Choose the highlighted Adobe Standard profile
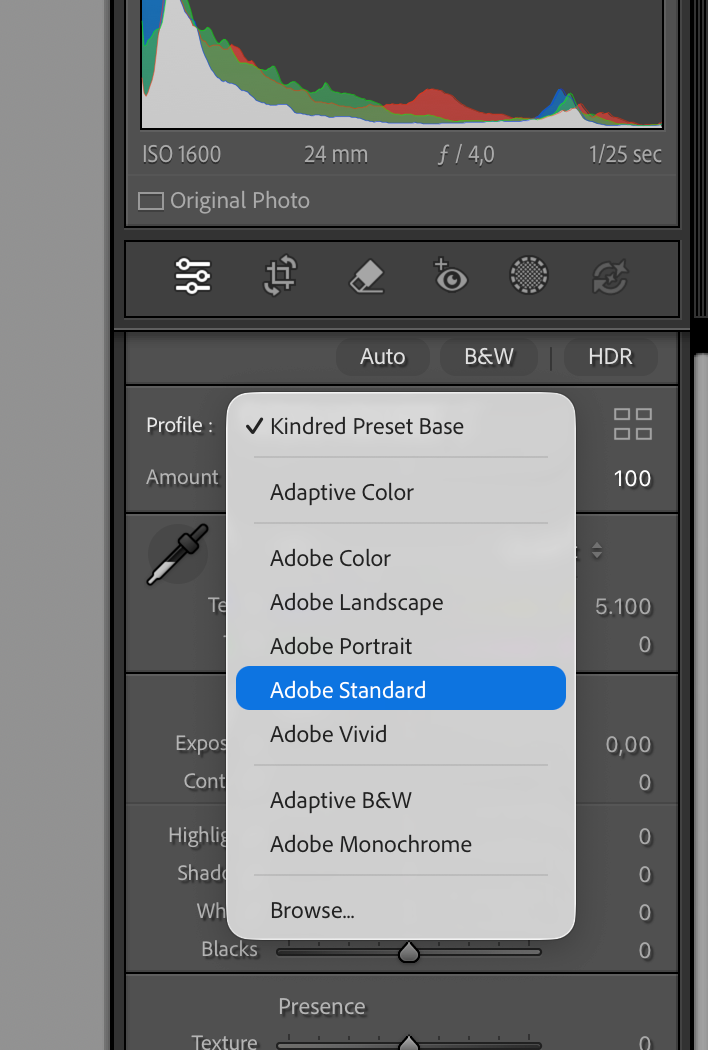This screenshot has height=1050, width=708. [401, 688]
